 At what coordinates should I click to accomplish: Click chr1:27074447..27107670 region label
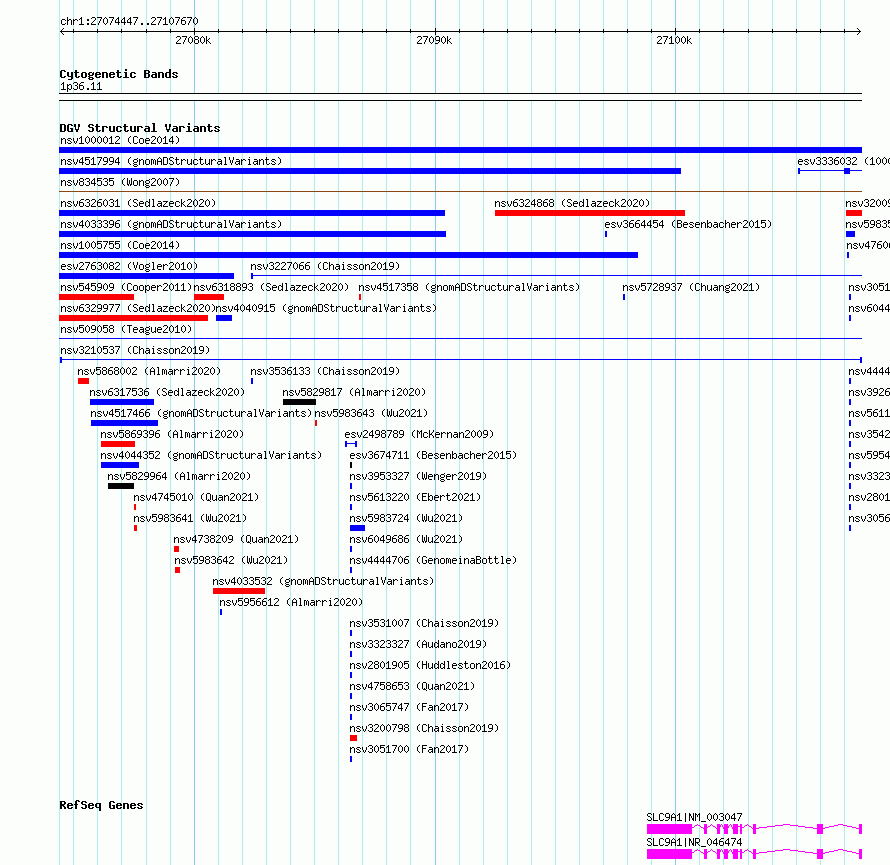coord(129,21)
